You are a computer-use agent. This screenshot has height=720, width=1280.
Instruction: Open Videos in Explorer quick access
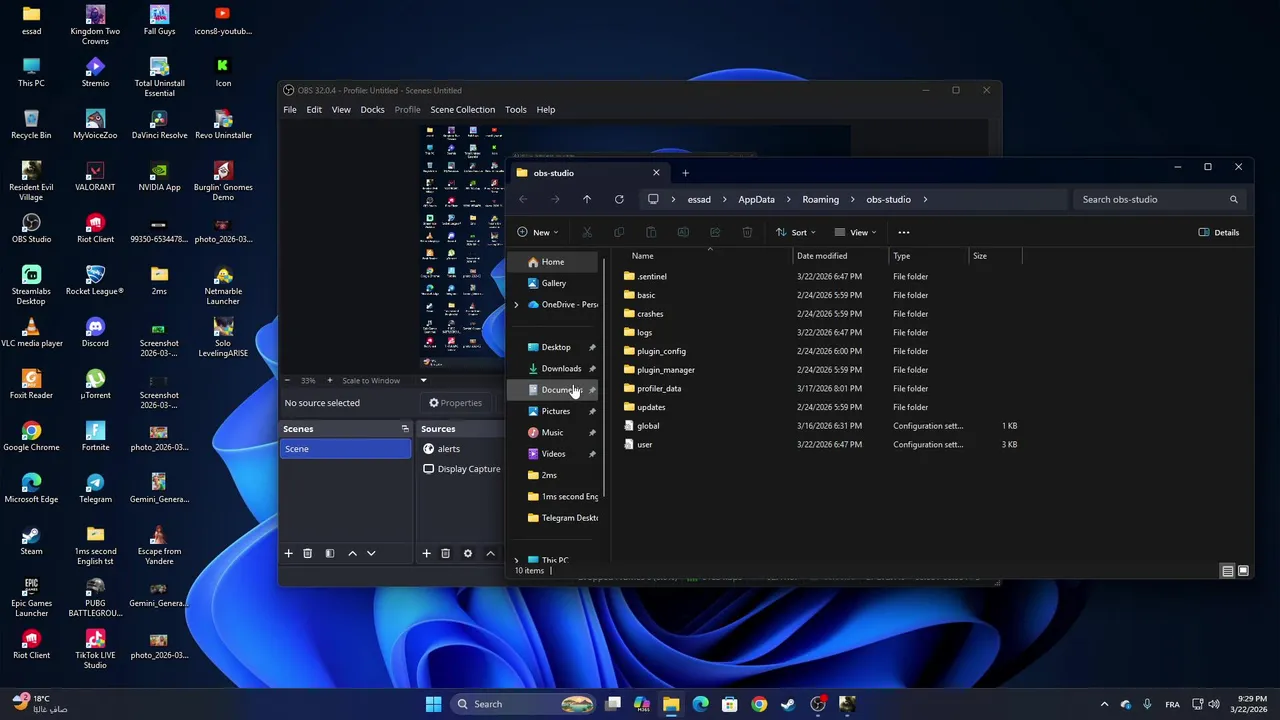553,454
